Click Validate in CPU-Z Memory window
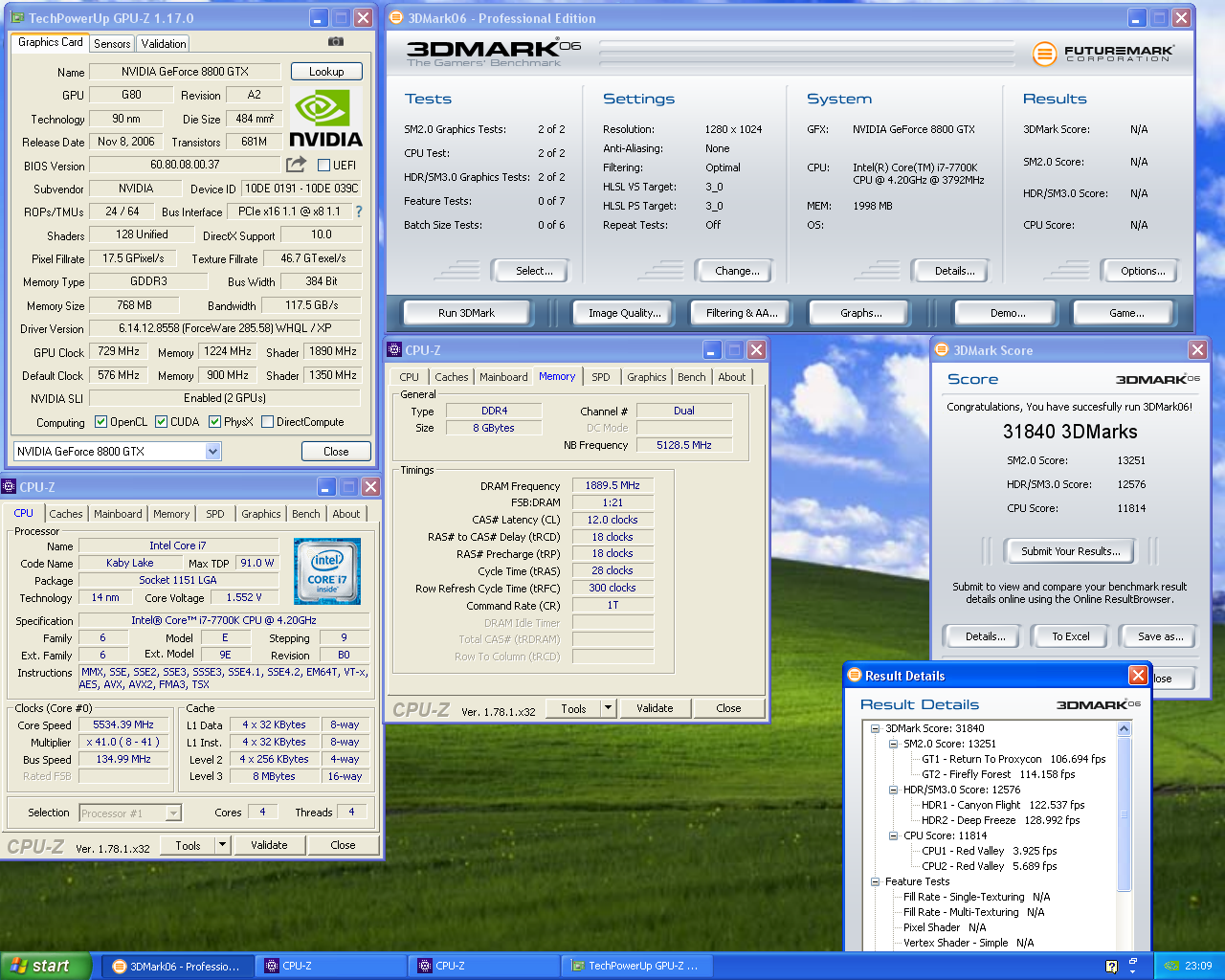The height and width of the screenshot is (980, 1225). [655, 708]
